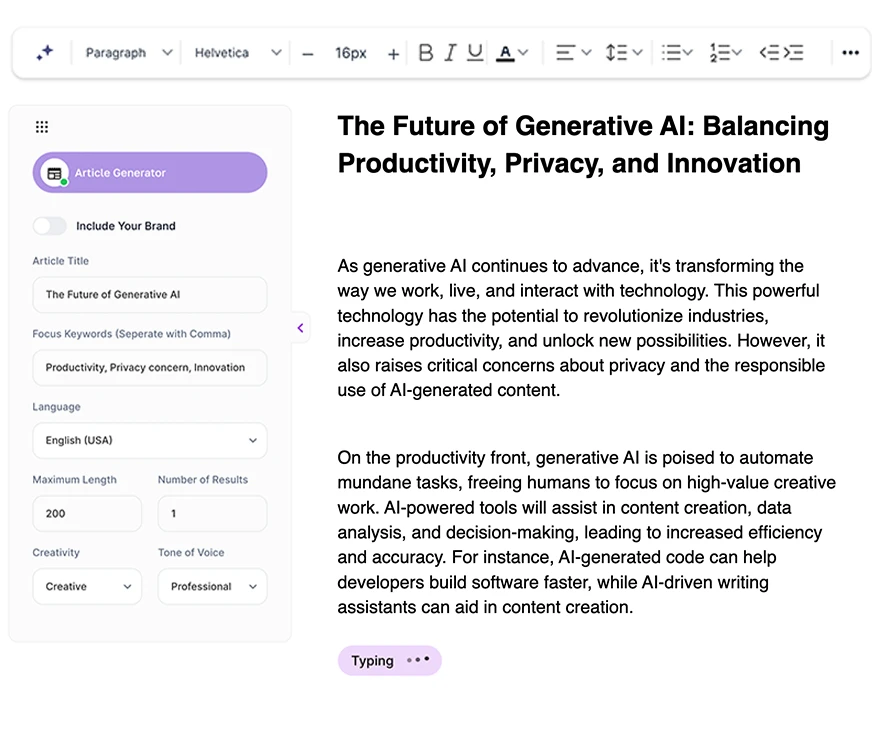
Task: Click the AI sparkle icon in toolbar
Action: (44, 53)
